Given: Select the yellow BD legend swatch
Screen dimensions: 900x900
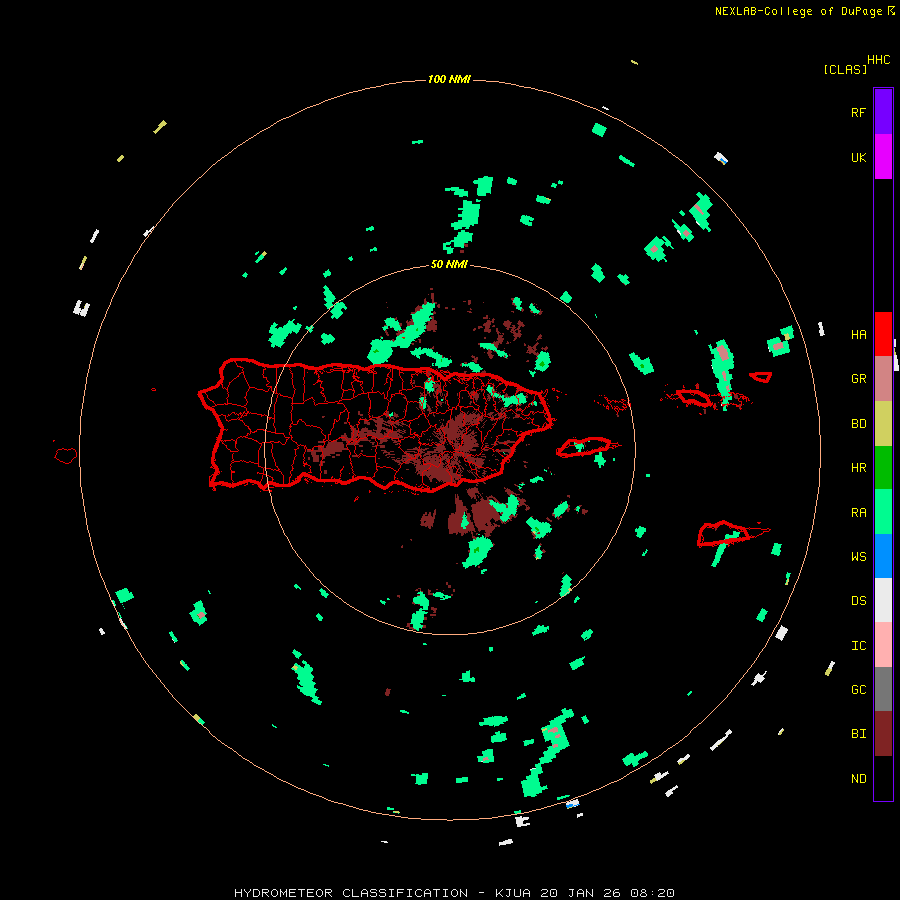Looking at the screenshot, I should tap(883, 424).
